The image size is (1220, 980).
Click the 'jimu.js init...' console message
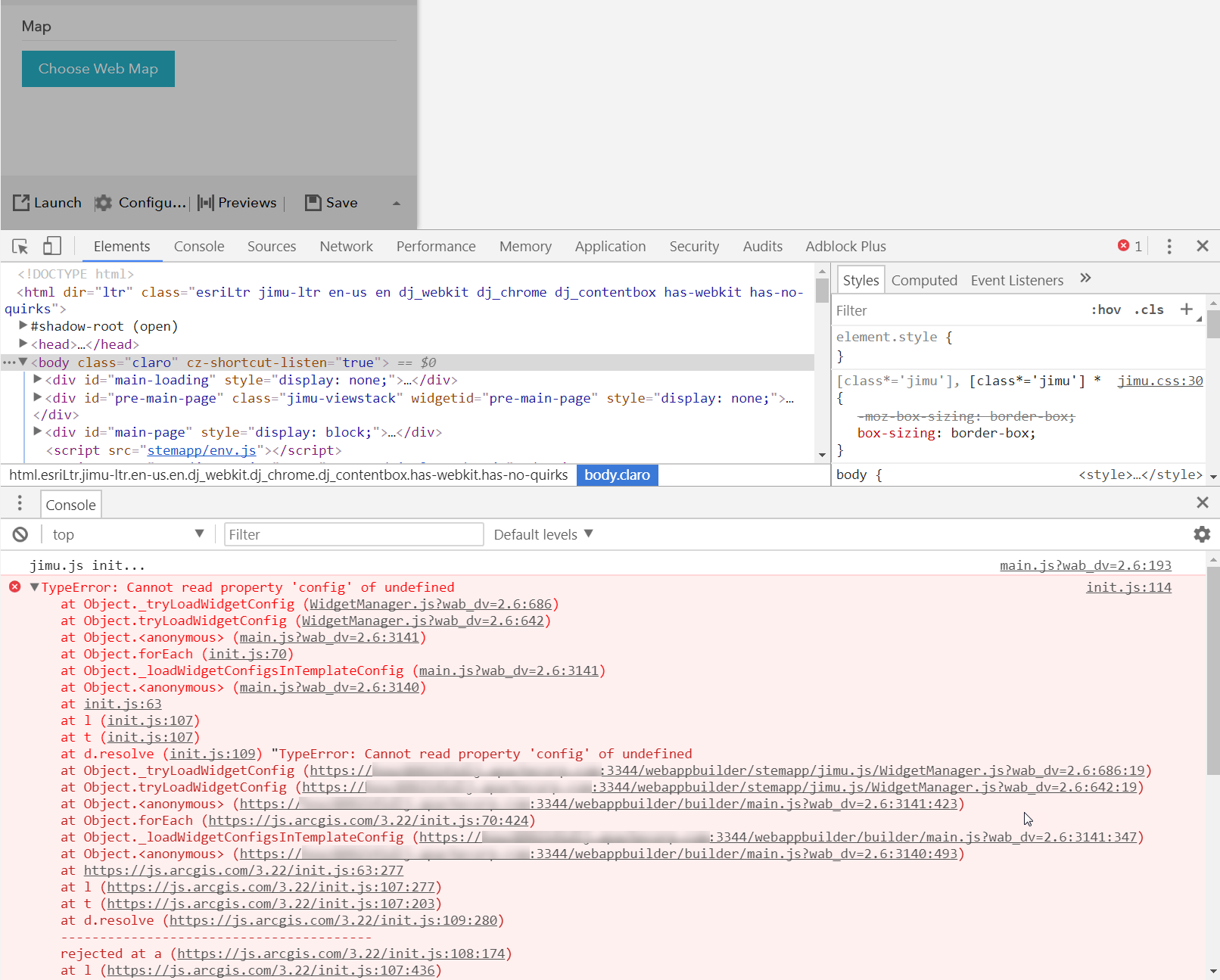click(87, 565)
